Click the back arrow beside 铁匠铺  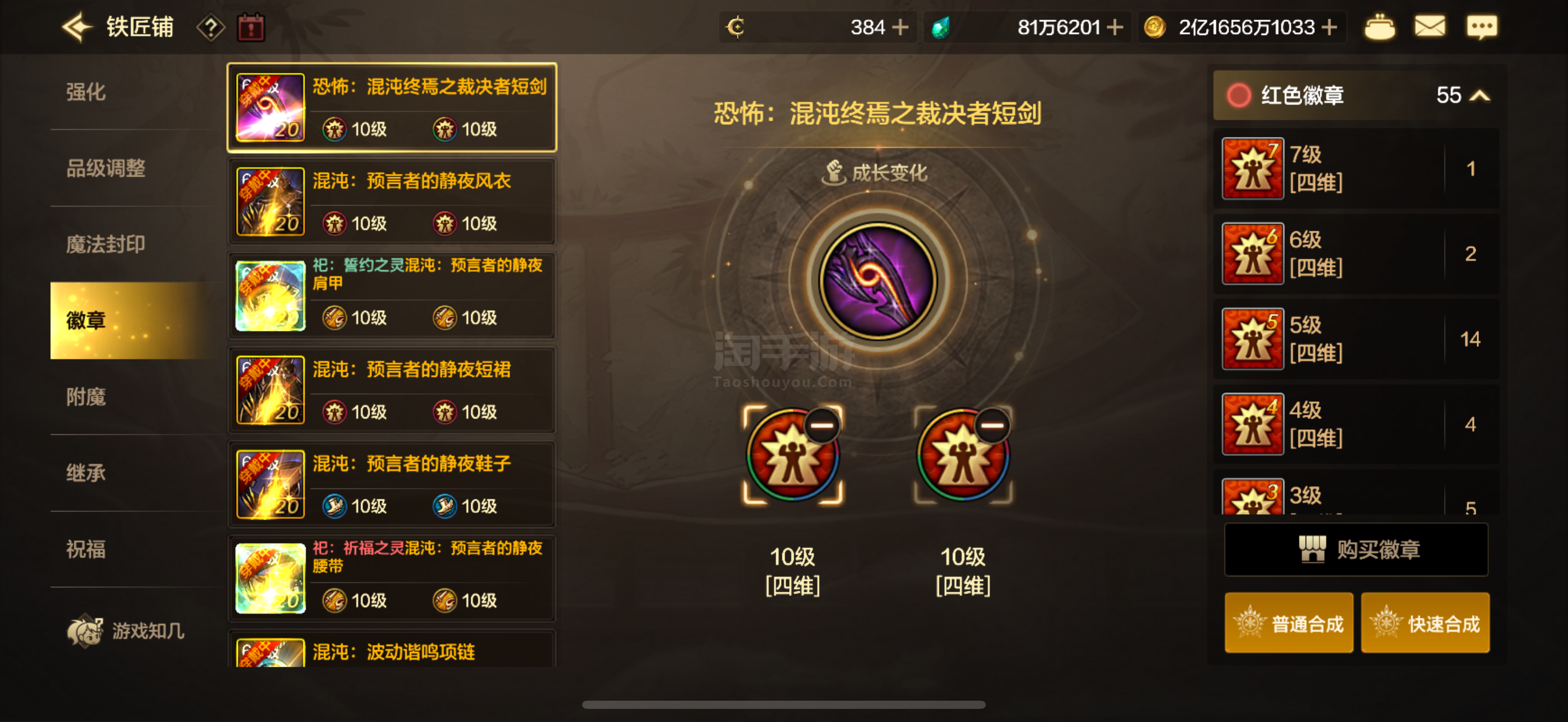click(x=77, y=27)
